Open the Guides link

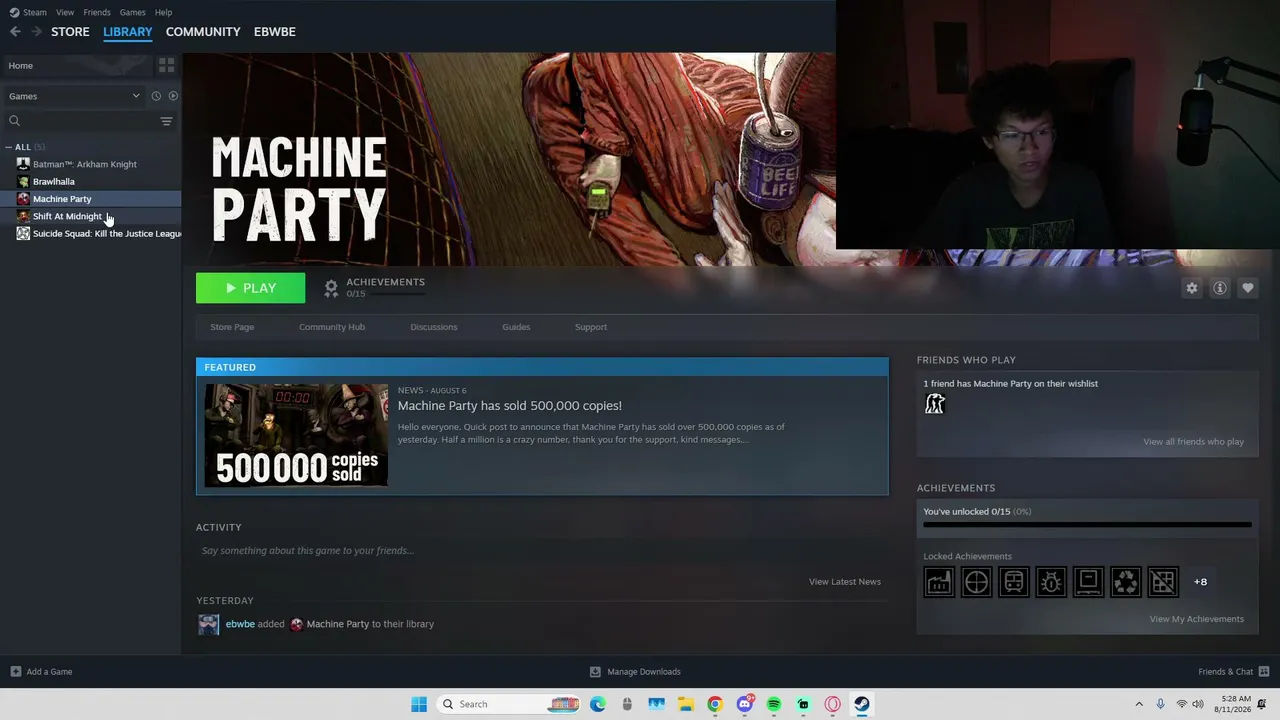[x=516, y=327]
